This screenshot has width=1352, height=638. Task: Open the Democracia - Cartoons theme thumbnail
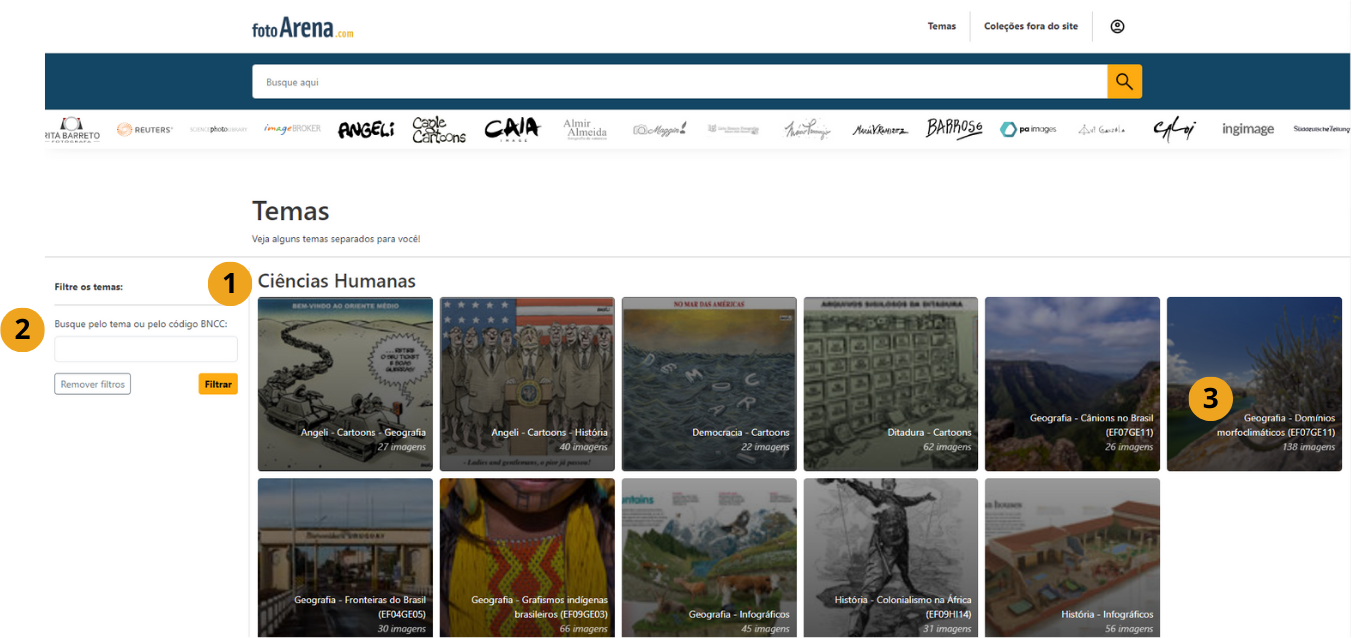coord(709,383)
